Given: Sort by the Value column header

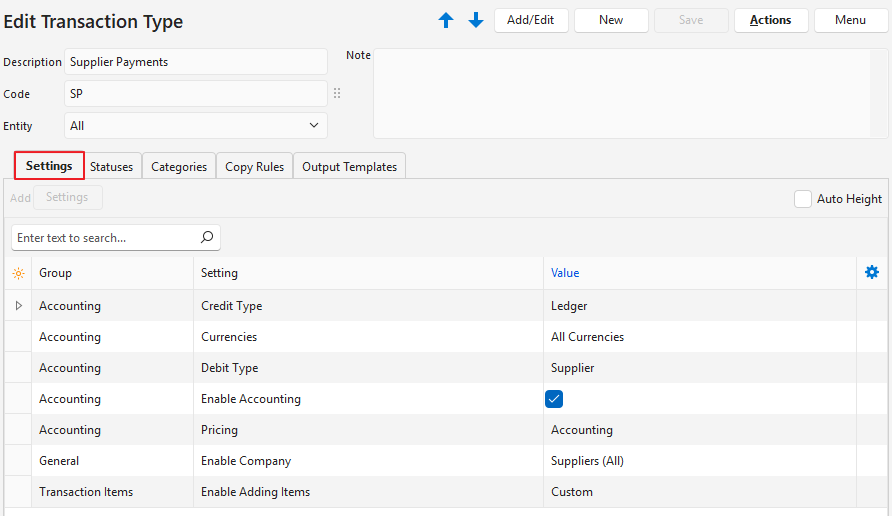Looking at the screenshot, I should [565, 273].
